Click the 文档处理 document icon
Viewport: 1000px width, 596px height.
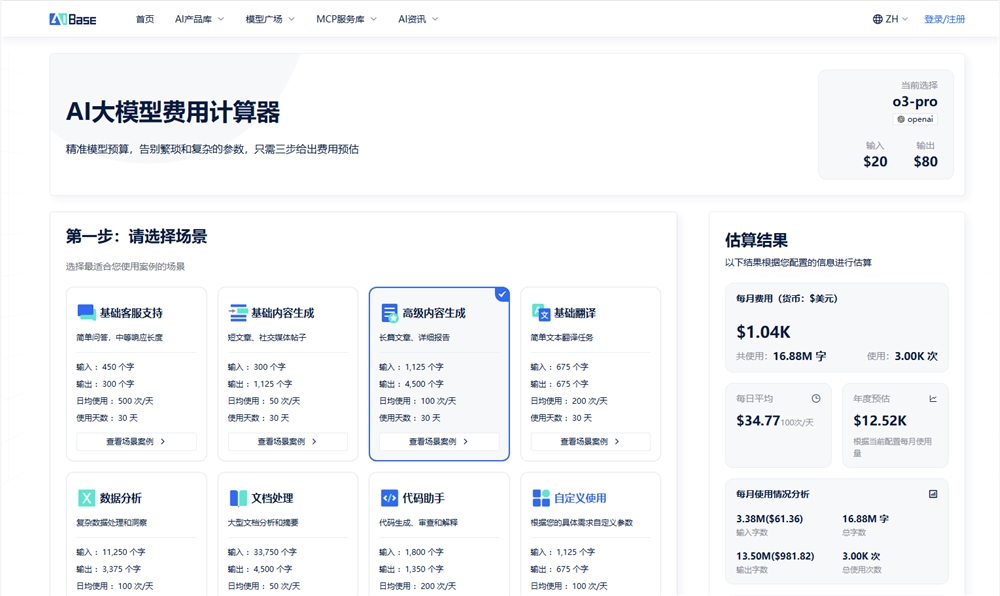click(x=236, y=497)
